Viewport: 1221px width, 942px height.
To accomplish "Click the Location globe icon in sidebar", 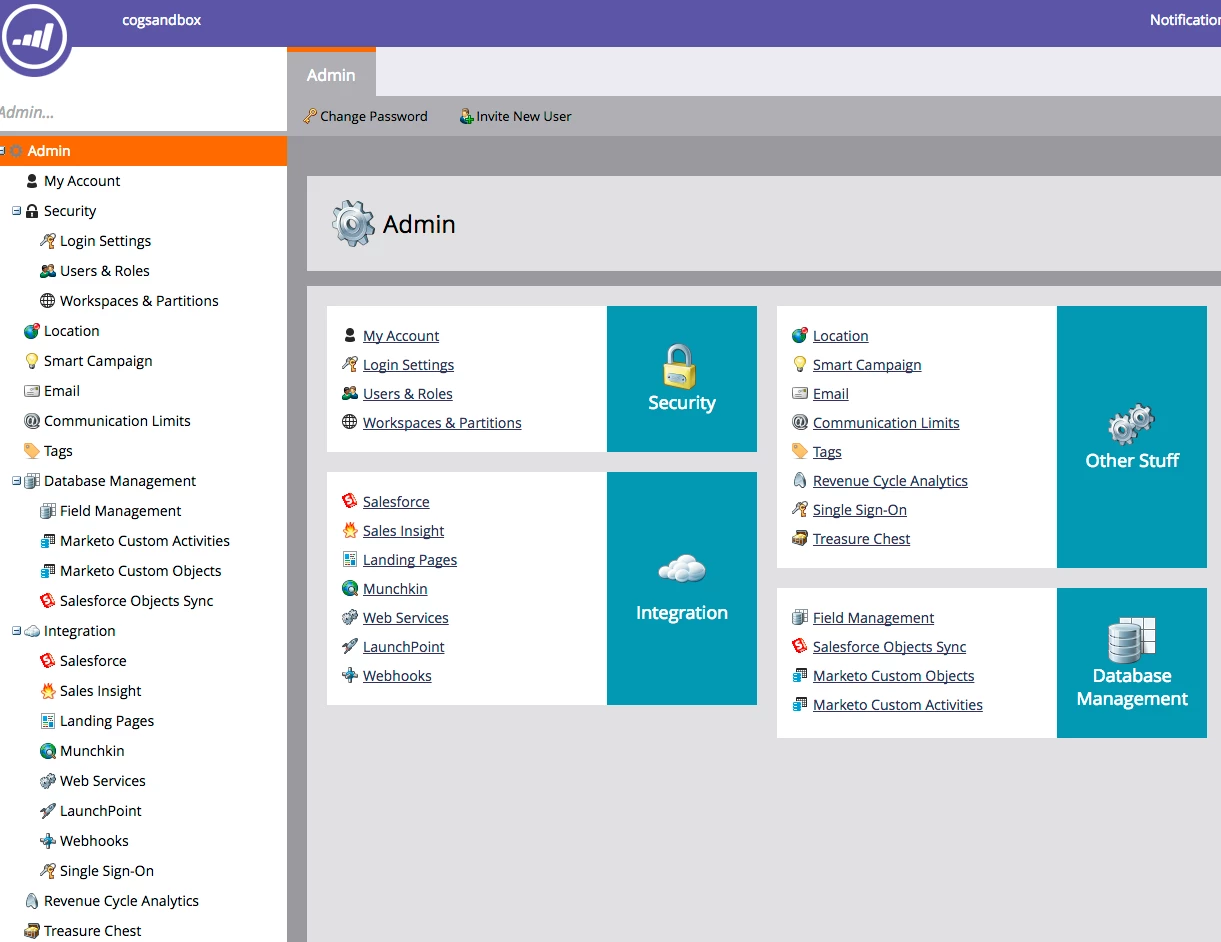I will click(32, 331).
